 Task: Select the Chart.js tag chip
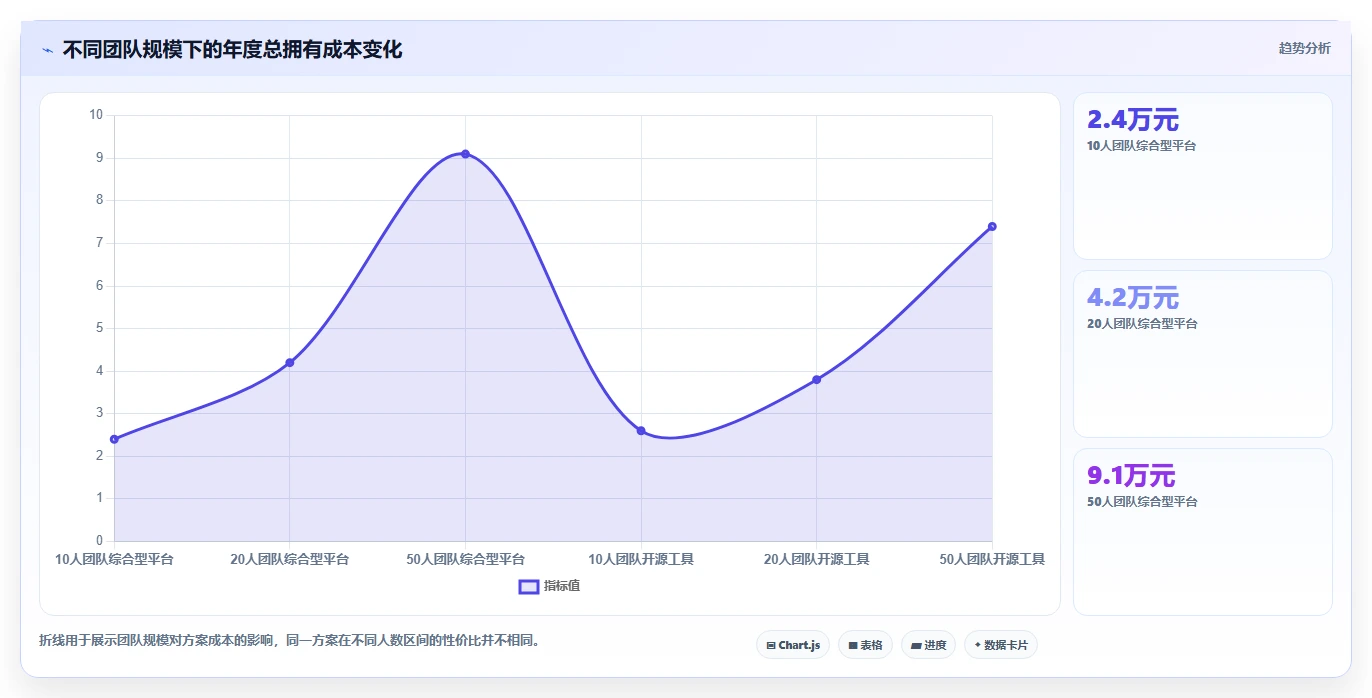click(793, 645)
